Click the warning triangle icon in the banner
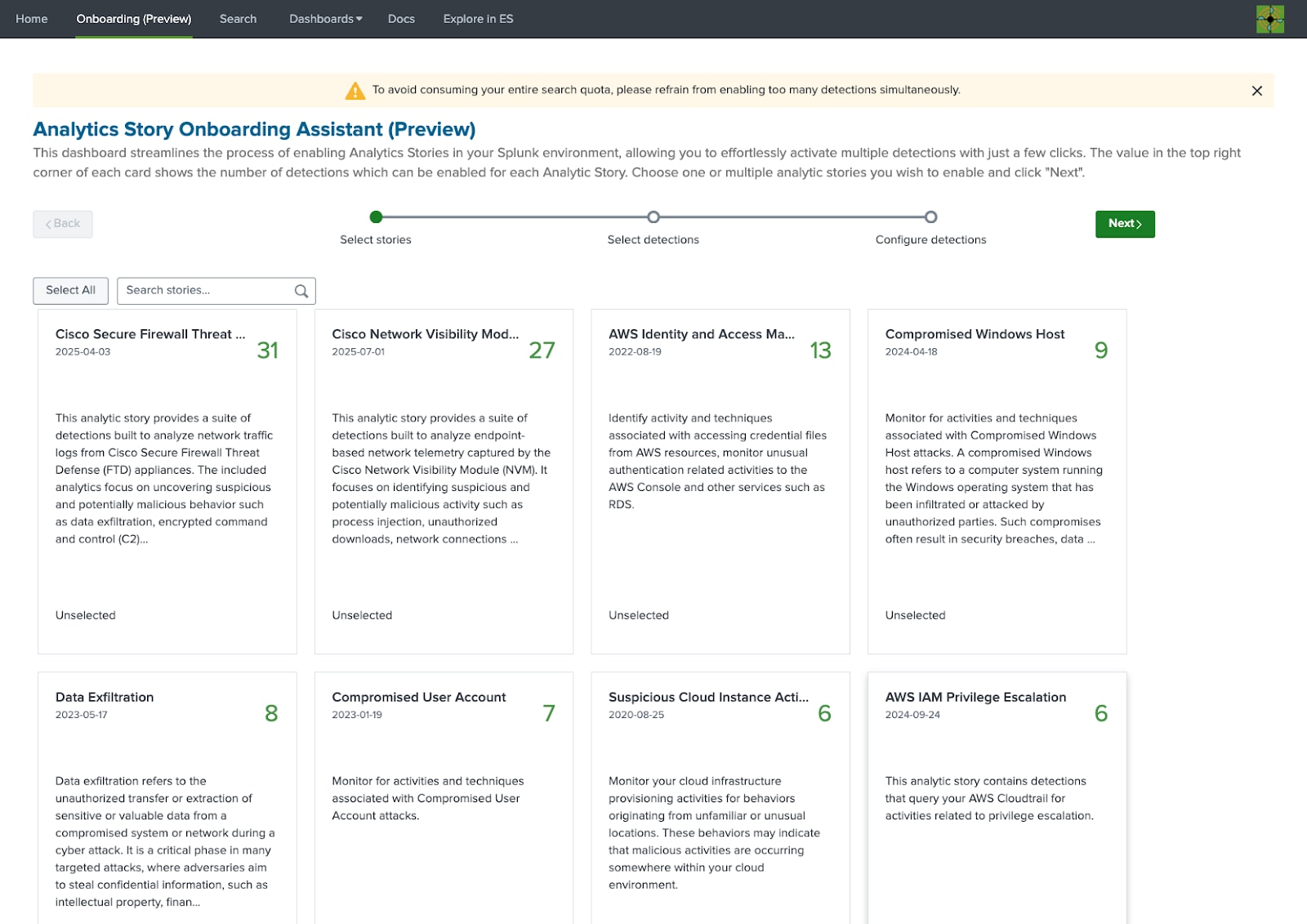The image size is (1307, 924). click(355, 91)
